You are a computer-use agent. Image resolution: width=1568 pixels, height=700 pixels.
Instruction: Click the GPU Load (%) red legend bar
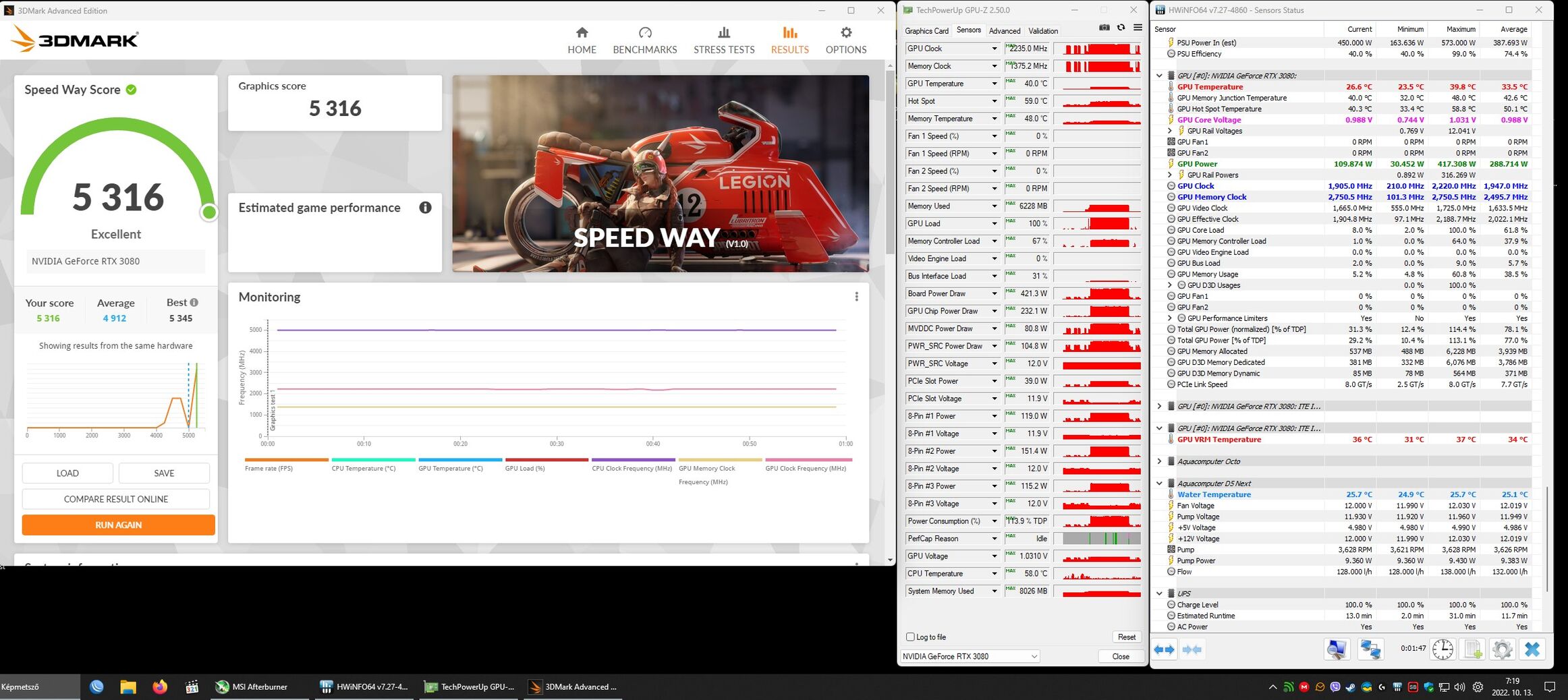[x=547, y=460]
